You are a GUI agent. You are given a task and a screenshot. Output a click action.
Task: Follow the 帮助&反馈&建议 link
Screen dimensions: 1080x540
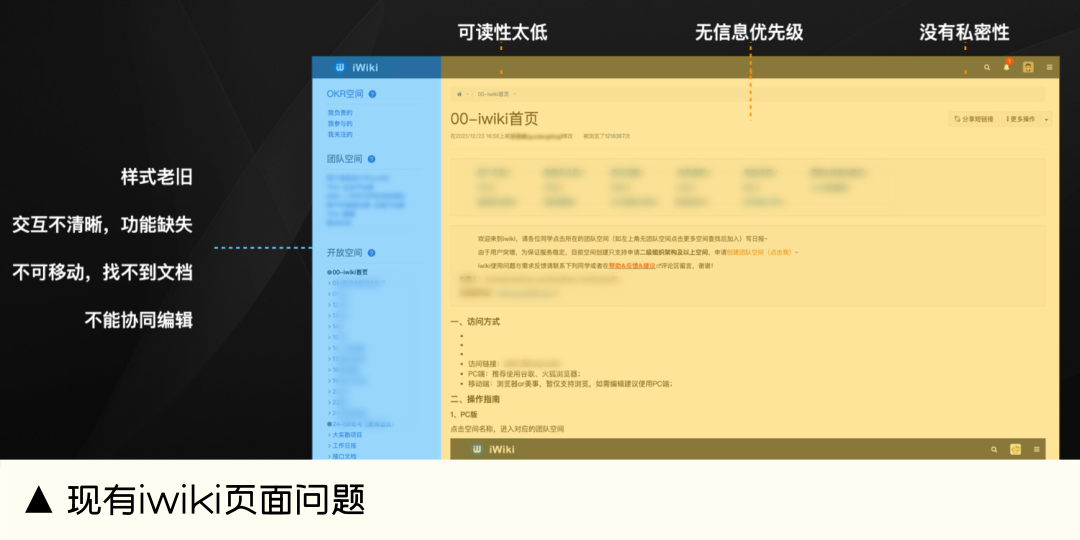632,265
